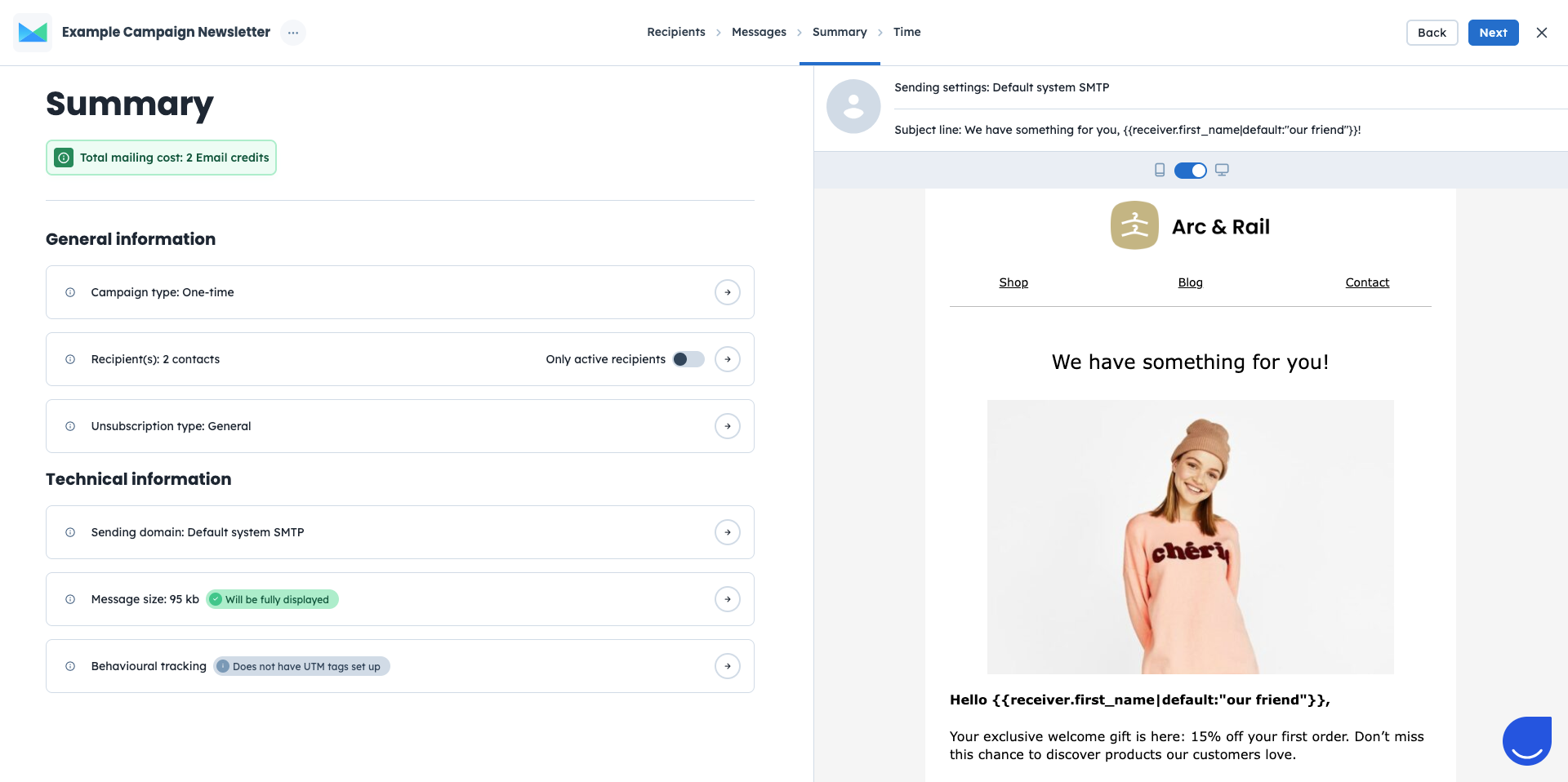Click info icon on Message size row
The height and width of the screenshot is (782, 1568).
tap(70, 599)
